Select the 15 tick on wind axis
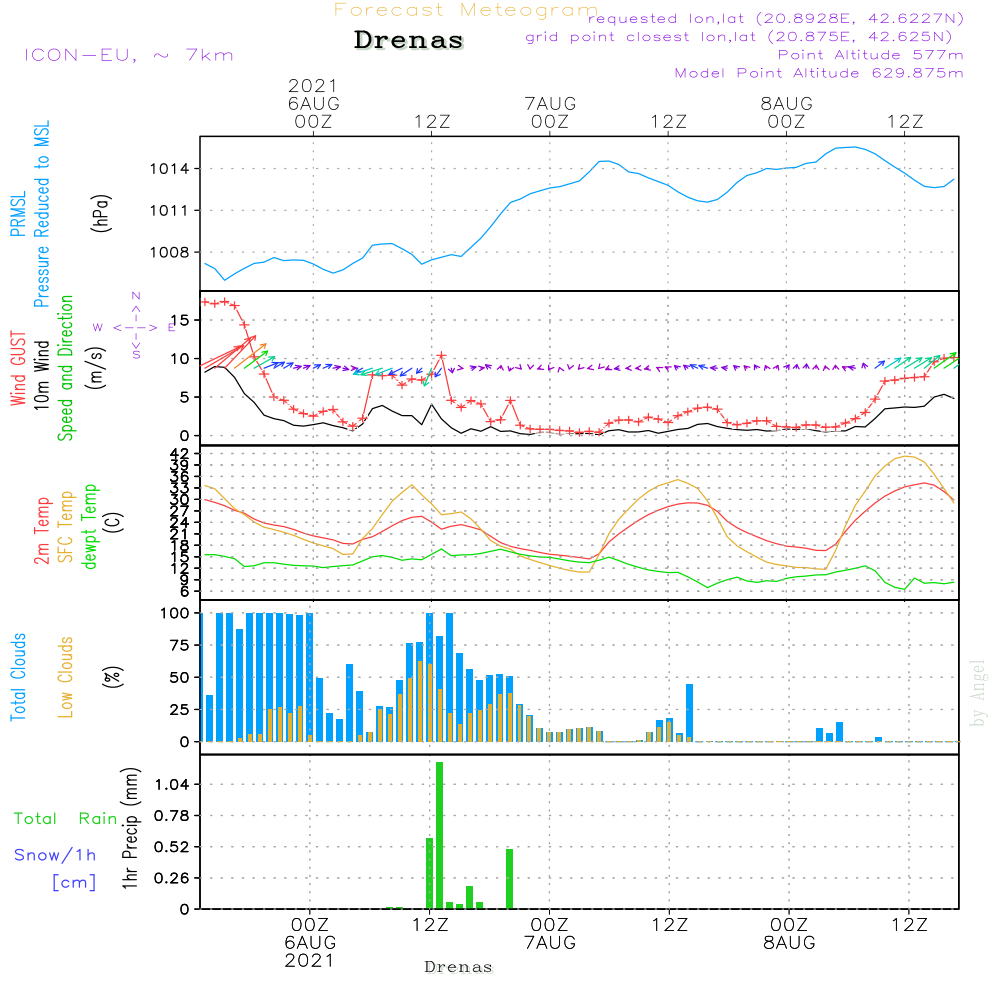The height and width of the screenshot is (1000, 1000). [180, 320]
